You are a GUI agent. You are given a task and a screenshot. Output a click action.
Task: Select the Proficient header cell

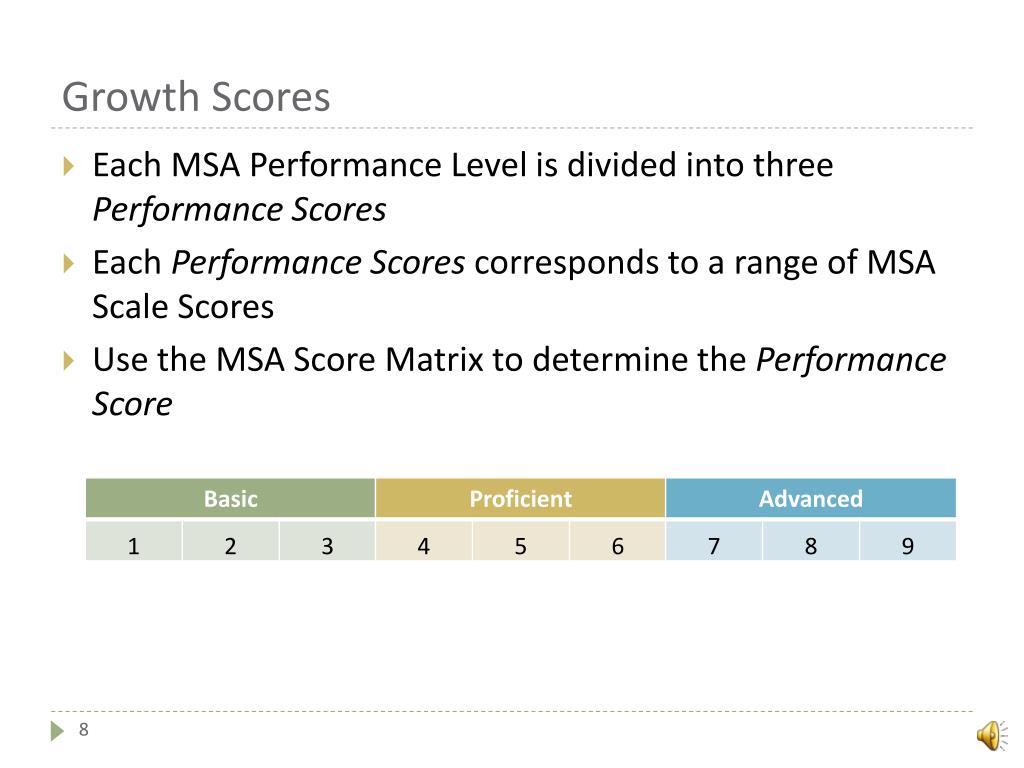pos(520,498)
